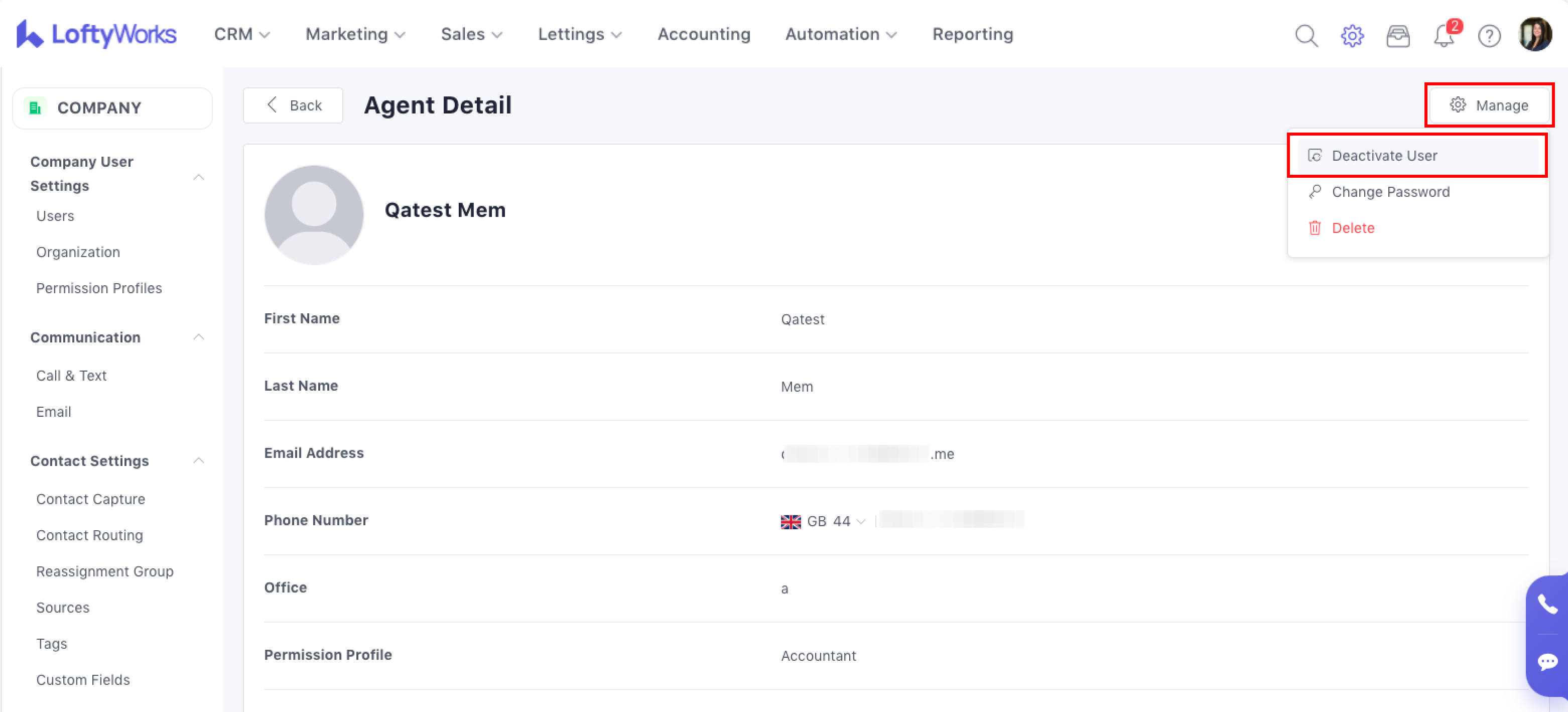The height and width of the screenshot is (712, 1568).
Task: Open settings via the gear icon
Action: pyautogui.click(x=1352, y=35)
